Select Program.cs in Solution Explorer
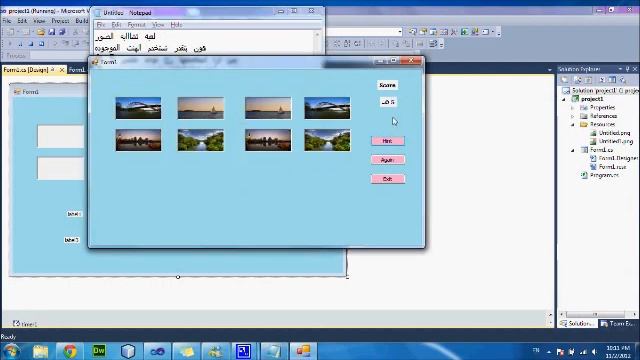This screenshot has height=360, width=640. tap(604, 175)
